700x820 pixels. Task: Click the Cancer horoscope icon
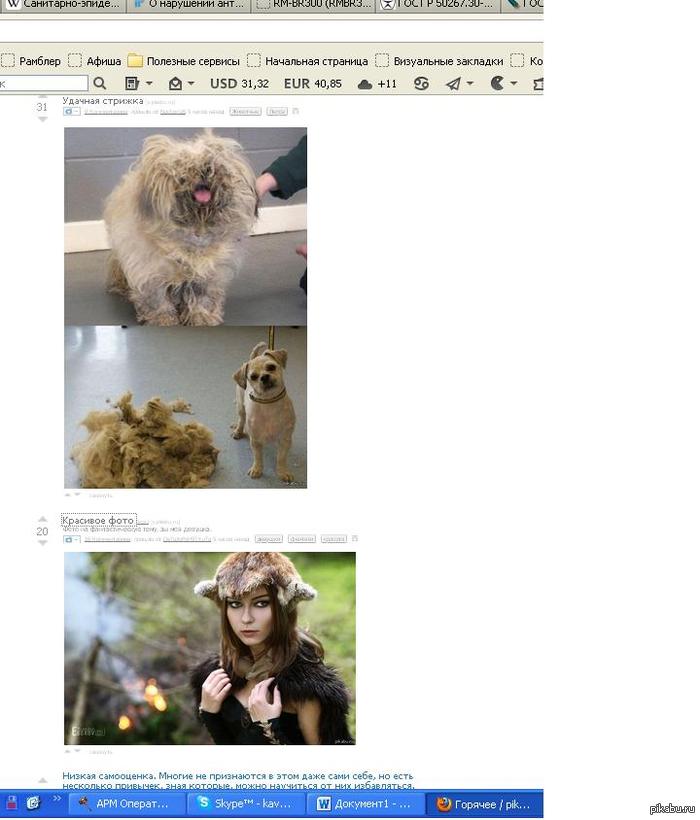[x=421, y=84]
